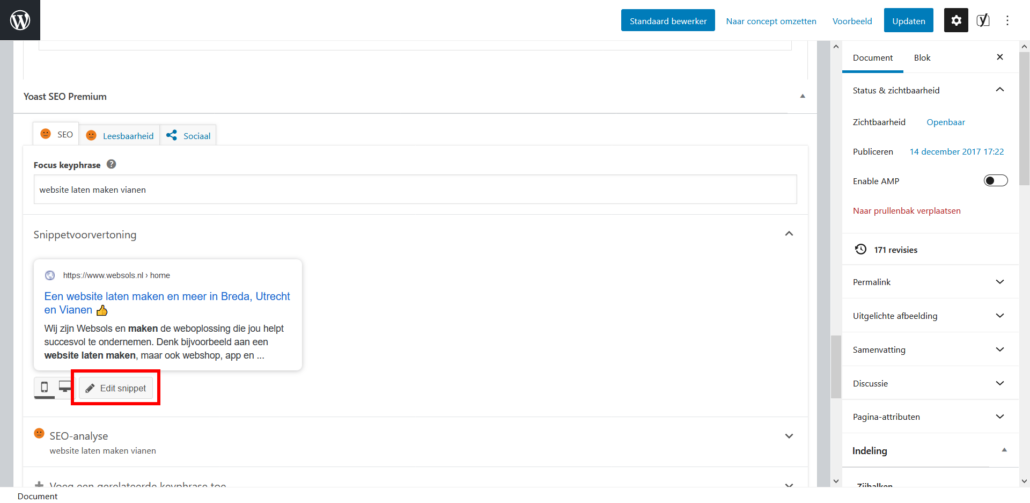1030x503 pixels.
Task: Click the main editor vertical scrollbar thumb
Action: tap(836, 366)
